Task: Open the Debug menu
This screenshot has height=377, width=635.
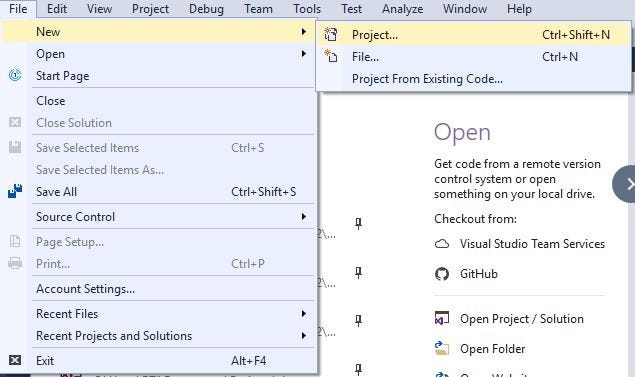Action: click(x=206, y=9)
